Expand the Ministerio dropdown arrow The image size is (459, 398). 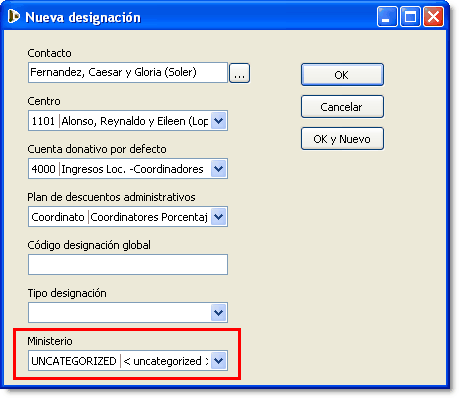pos(219,361)
